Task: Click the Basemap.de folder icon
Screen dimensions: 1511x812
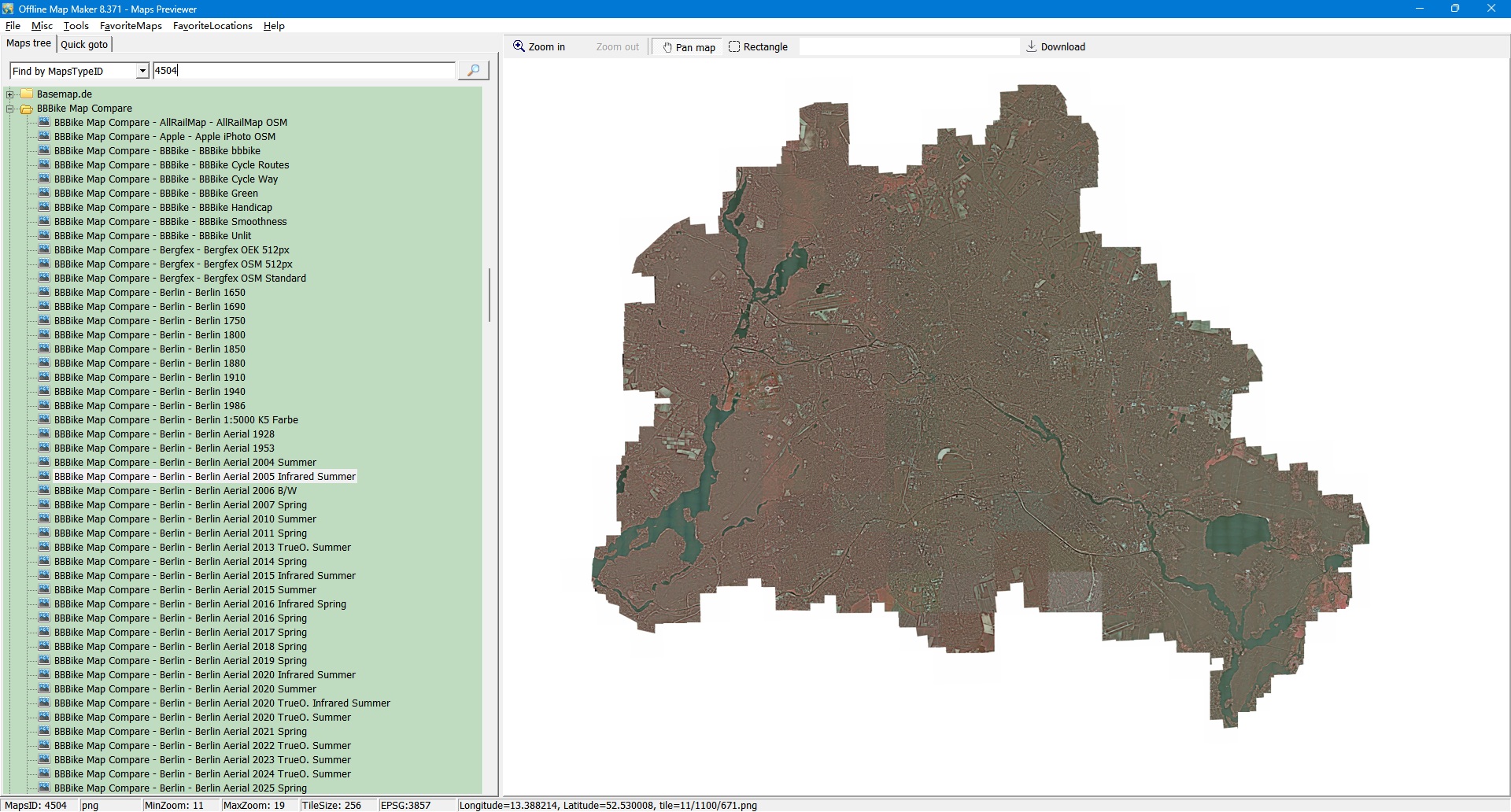Action: click(27, 94)
